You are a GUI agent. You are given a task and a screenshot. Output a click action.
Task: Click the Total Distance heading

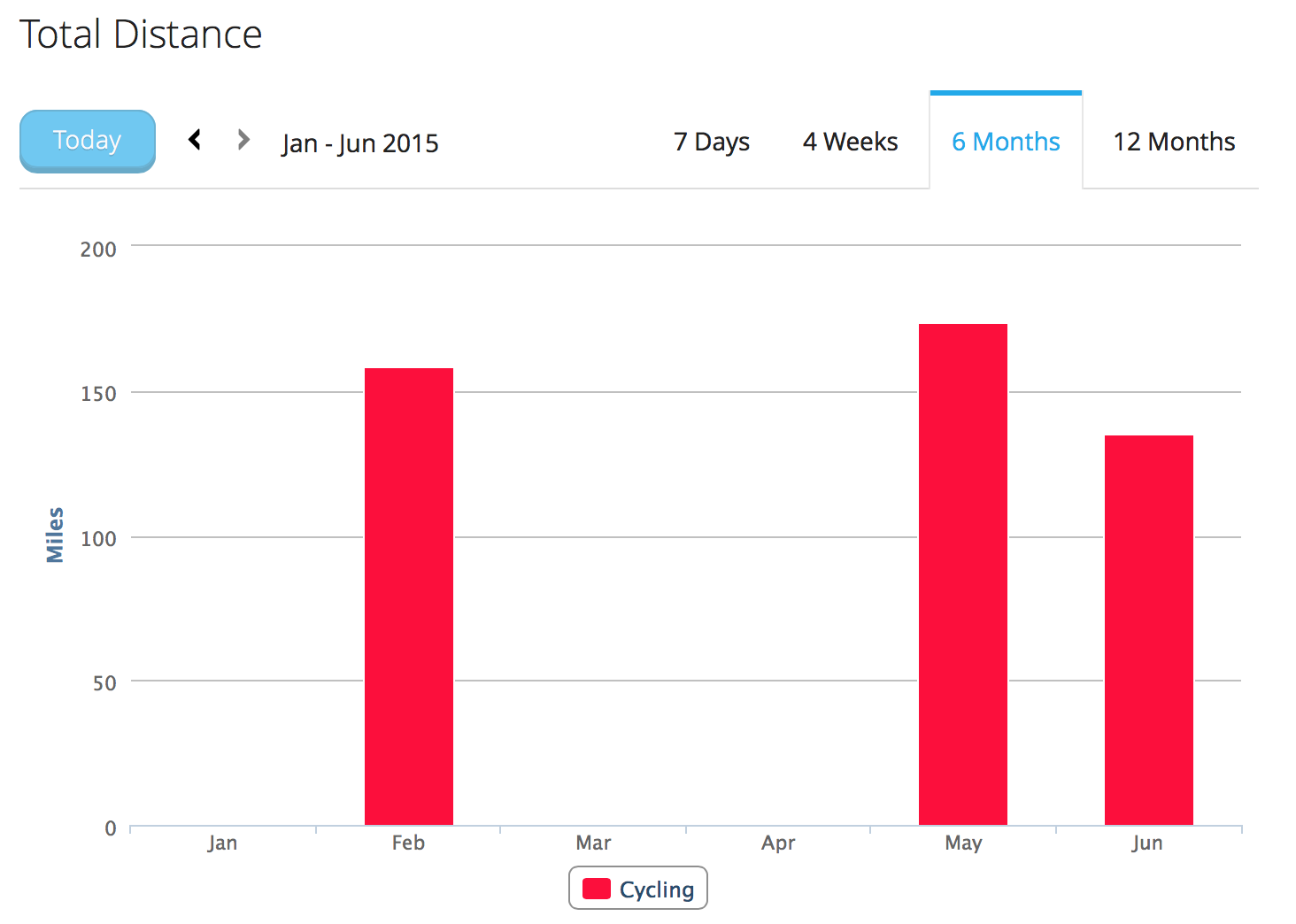[141, 35]
